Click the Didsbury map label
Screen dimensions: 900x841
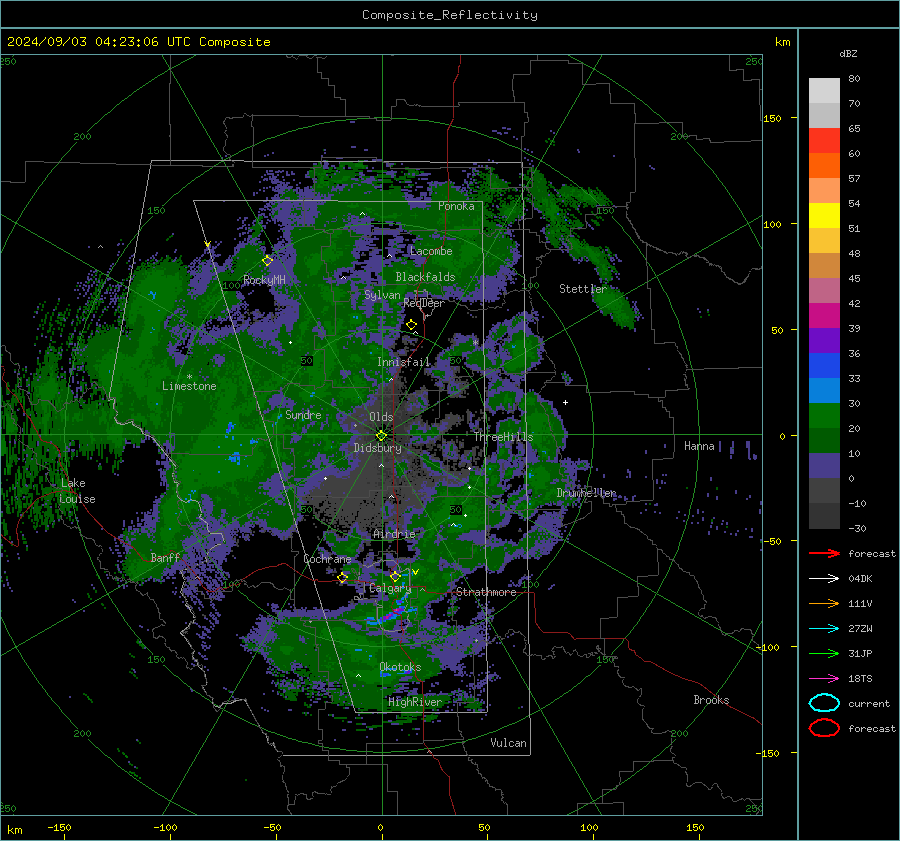click(x=377, y=448)
